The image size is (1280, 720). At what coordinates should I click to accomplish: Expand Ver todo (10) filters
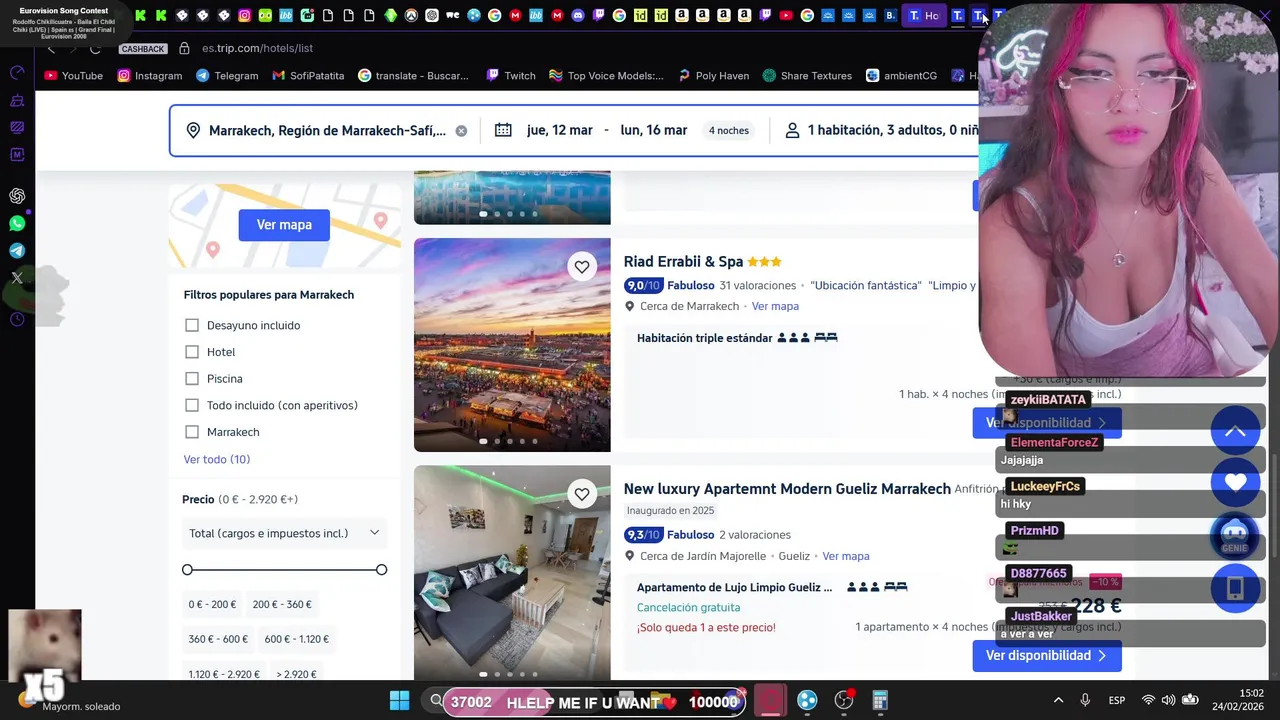point(217,459)
